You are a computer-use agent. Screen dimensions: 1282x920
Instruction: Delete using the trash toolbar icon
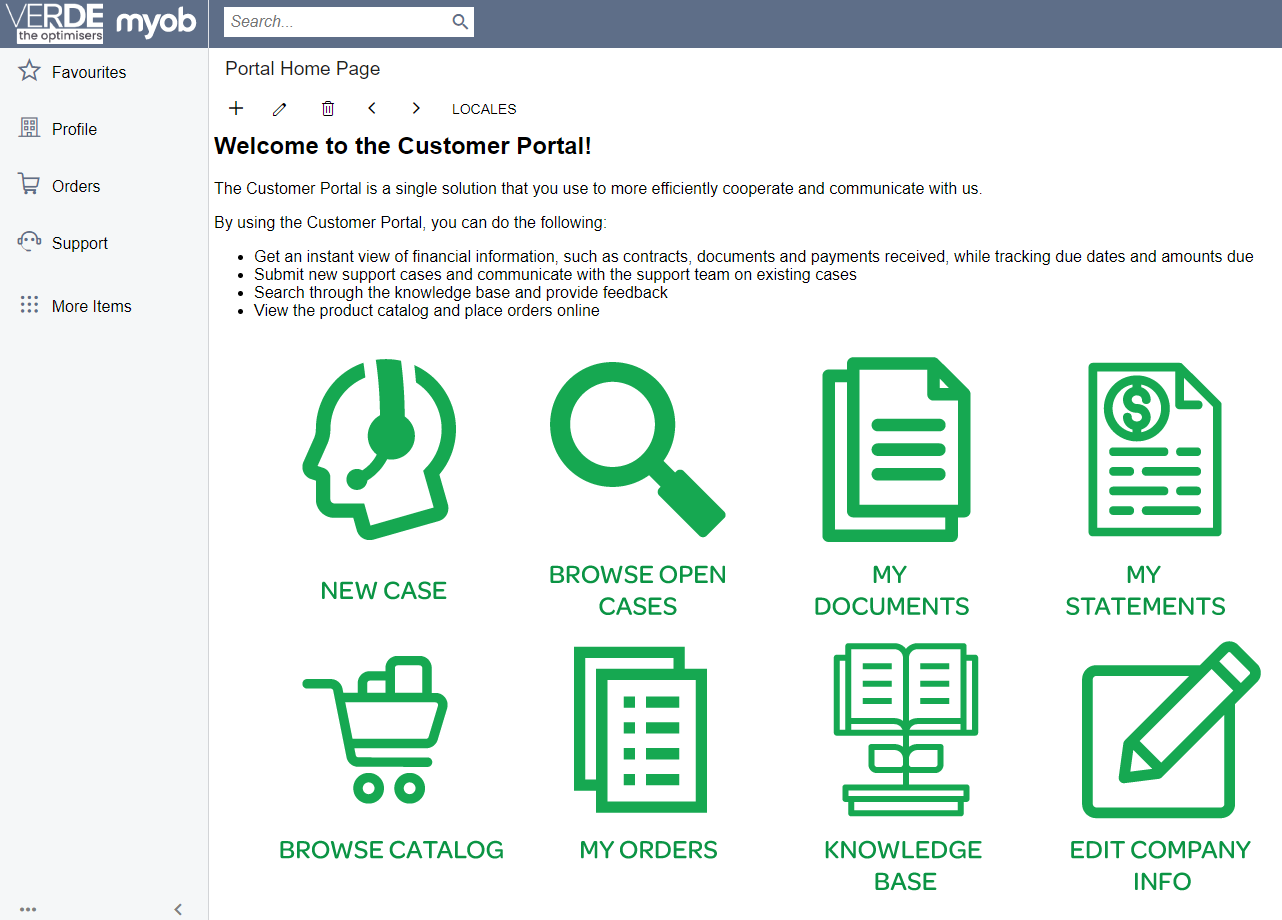coord(327,108)
